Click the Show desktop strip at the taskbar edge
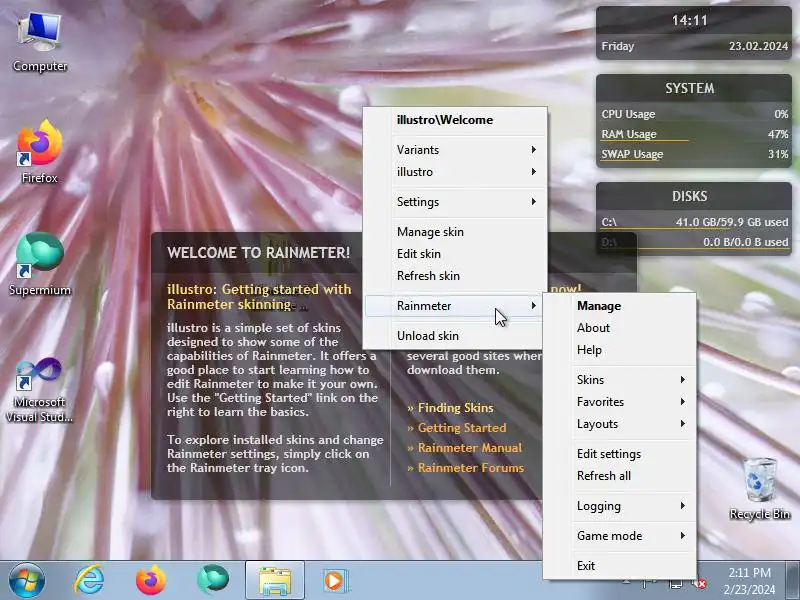Image resolution: width=800 pixels, height=600 pixels. (793, 581)
